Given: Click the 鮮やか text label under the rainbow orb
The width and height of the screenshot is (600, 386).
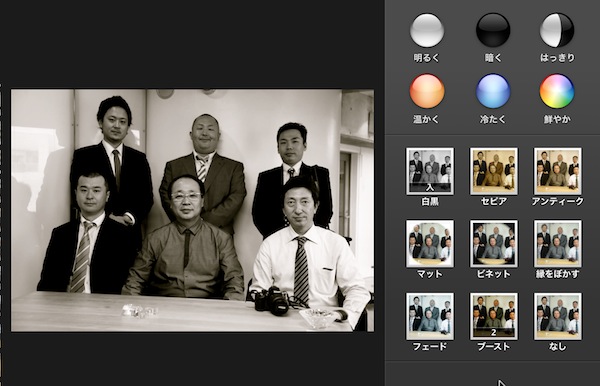Looking at the screenshot, I should click(557, 119).
